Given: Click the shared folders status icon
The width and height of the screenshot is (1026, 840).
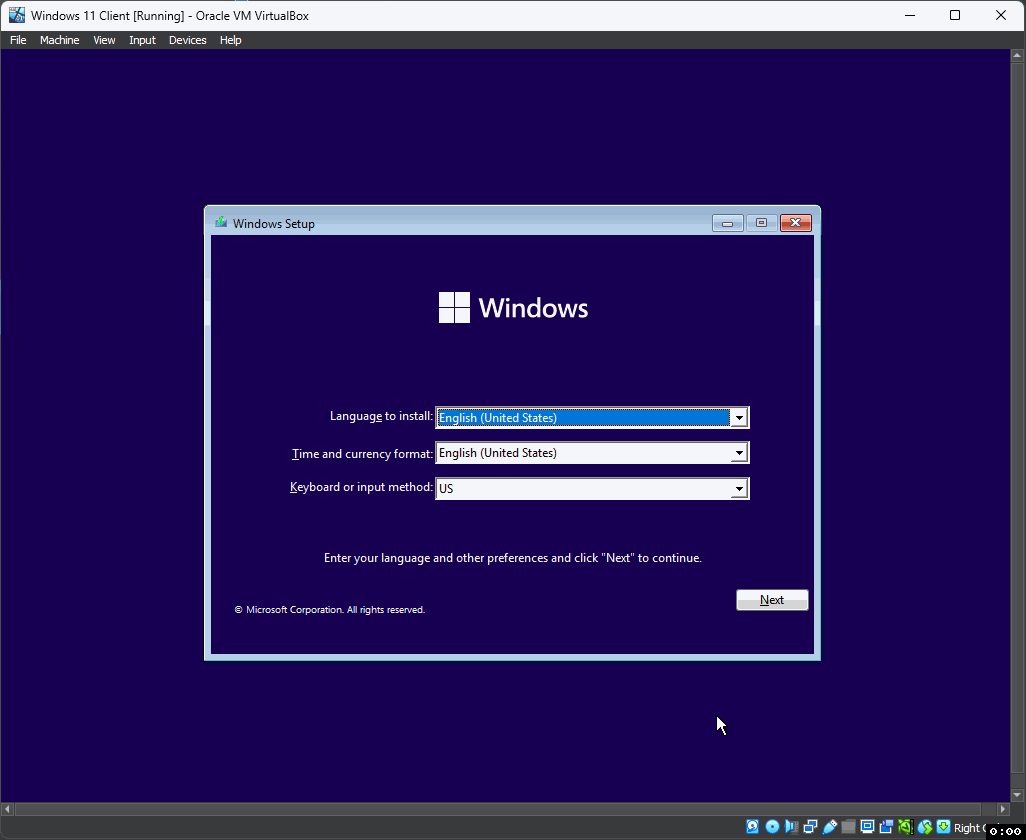Looking at the screenshot, I should (848, 827).
